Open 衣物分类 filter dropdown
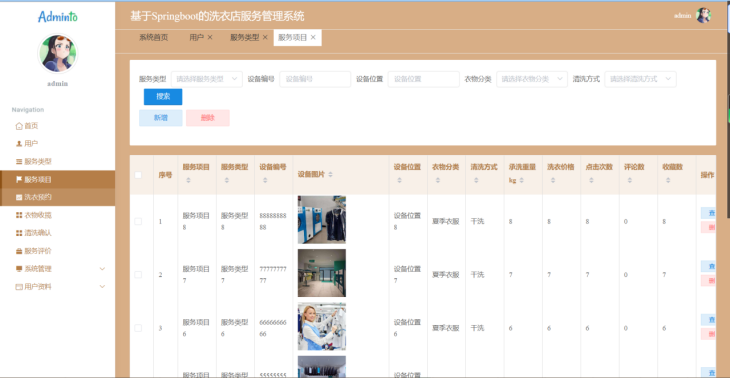 click(x=531, y=79)
